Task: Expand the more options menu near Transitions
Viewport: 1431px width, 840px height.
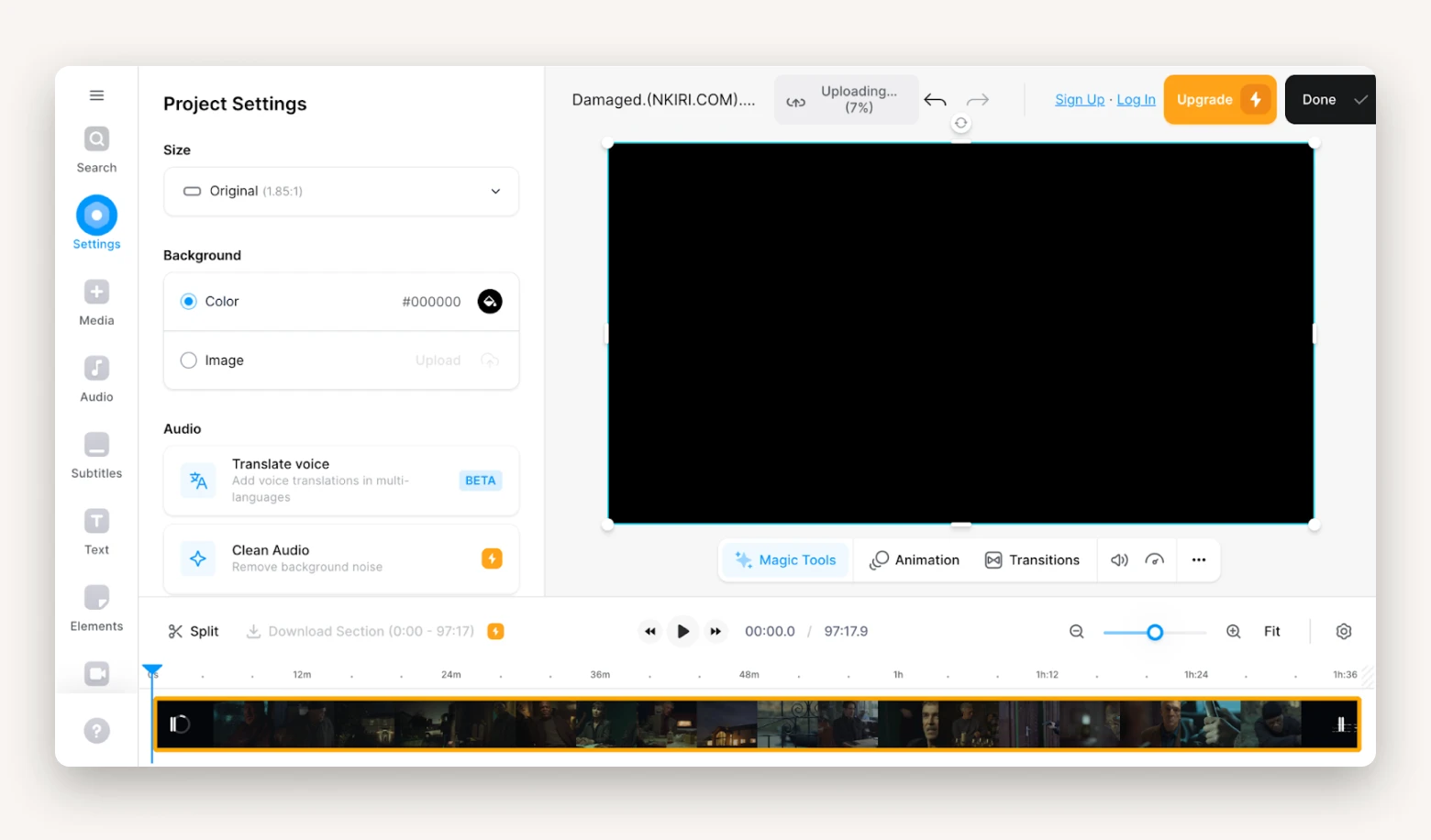Action: 1198,559
